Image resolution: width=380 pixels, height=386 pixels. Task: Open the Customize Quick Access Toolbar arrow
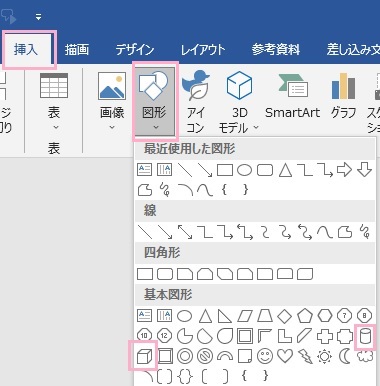(39, 17)
